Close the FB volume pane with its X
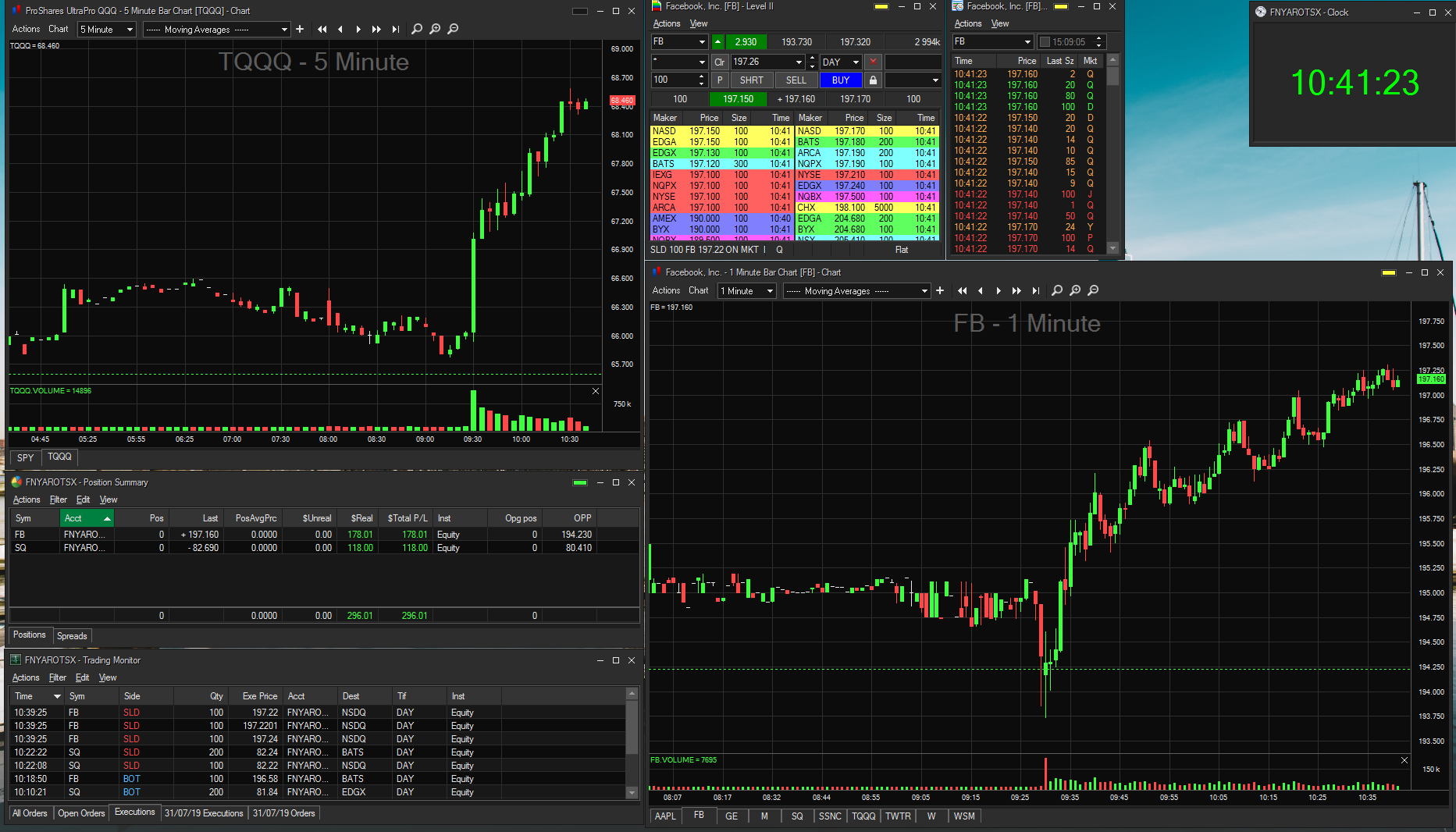Screen dimensions: 1456x832 (1404, 760)
